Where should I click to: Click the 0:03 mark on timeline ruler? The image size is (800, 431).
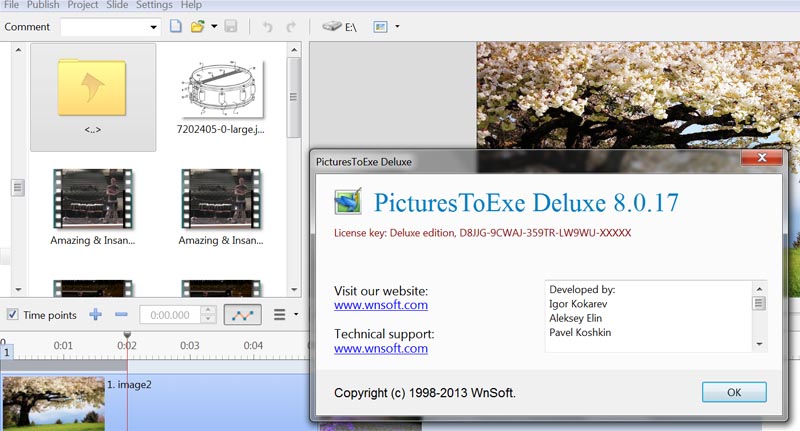pyautogui.click(x=190, y=345)
